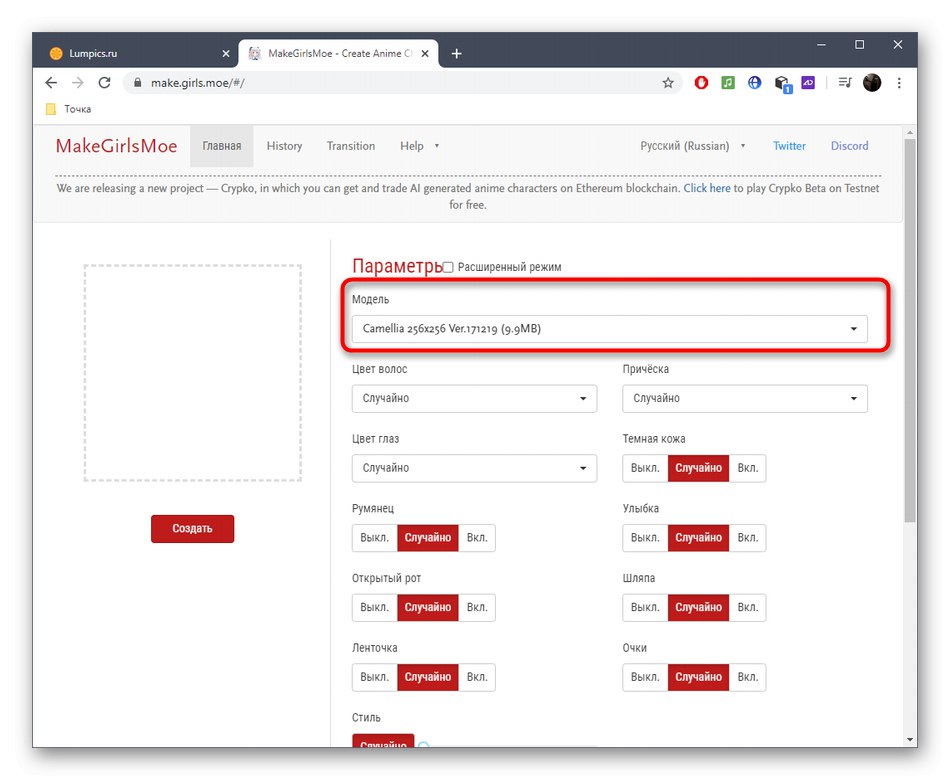Set Румянец to Выкл.
950x780 pixels.
coord(374,538)
